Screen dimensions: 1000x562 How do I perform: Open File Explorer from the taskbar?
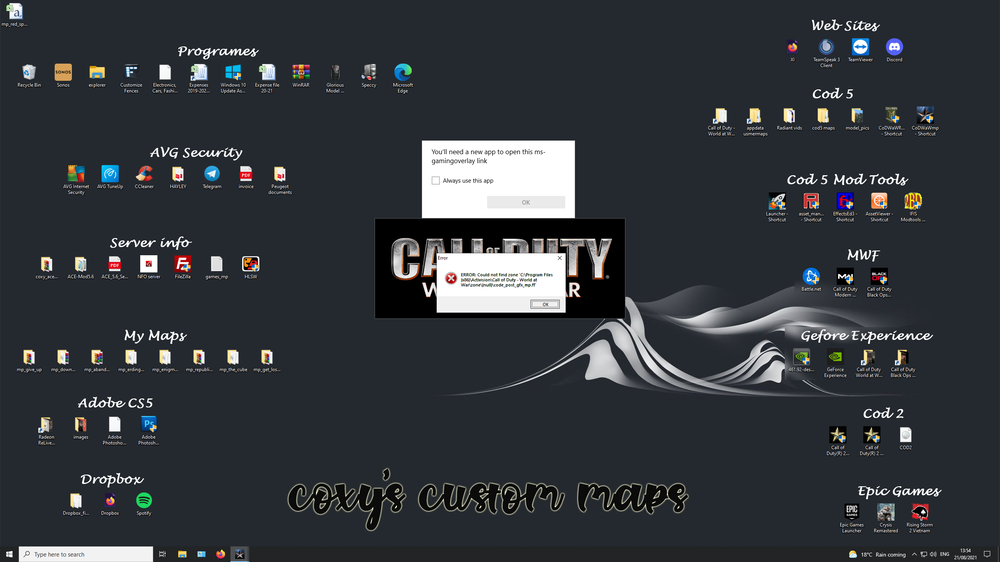pos(182,554)
